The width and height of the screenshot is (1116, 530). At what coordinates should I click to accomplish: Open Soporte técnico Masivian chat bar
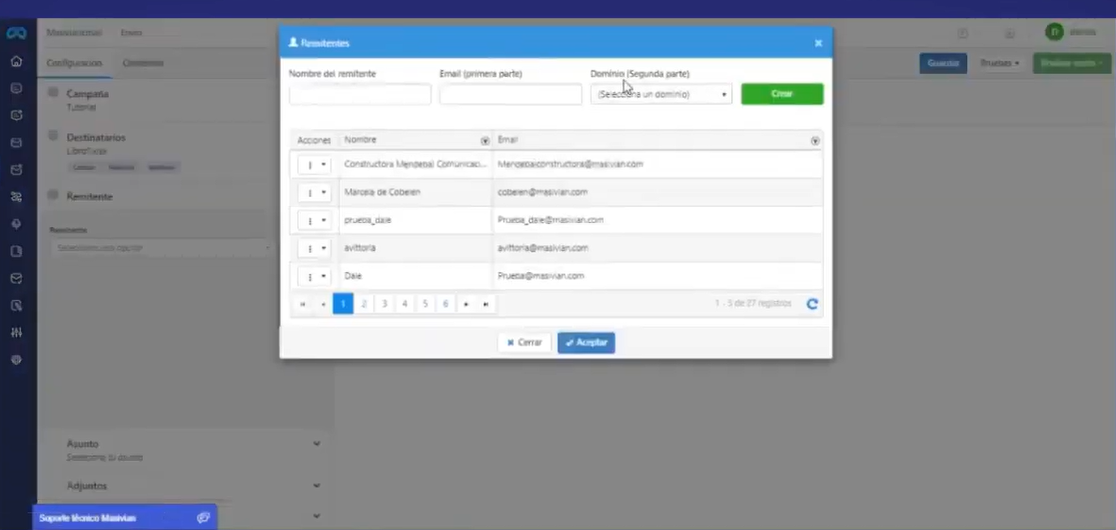(125, 518)
